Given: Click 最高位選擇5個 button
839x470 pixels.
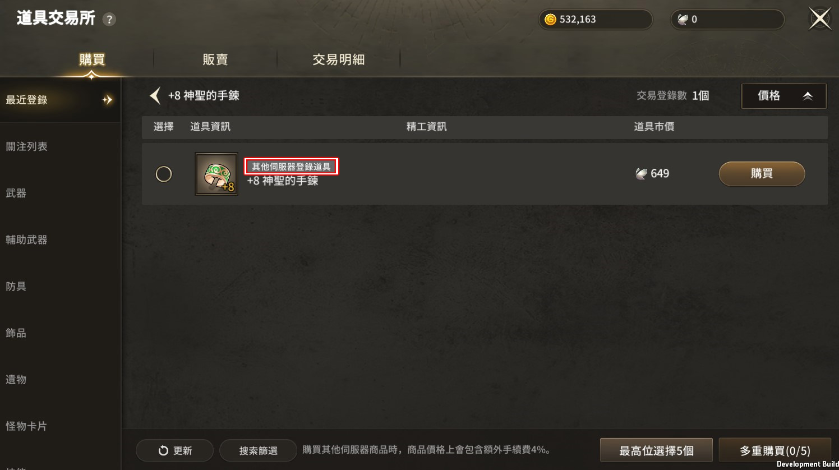Looking at the screenshot, I should (x=656, y=450).
